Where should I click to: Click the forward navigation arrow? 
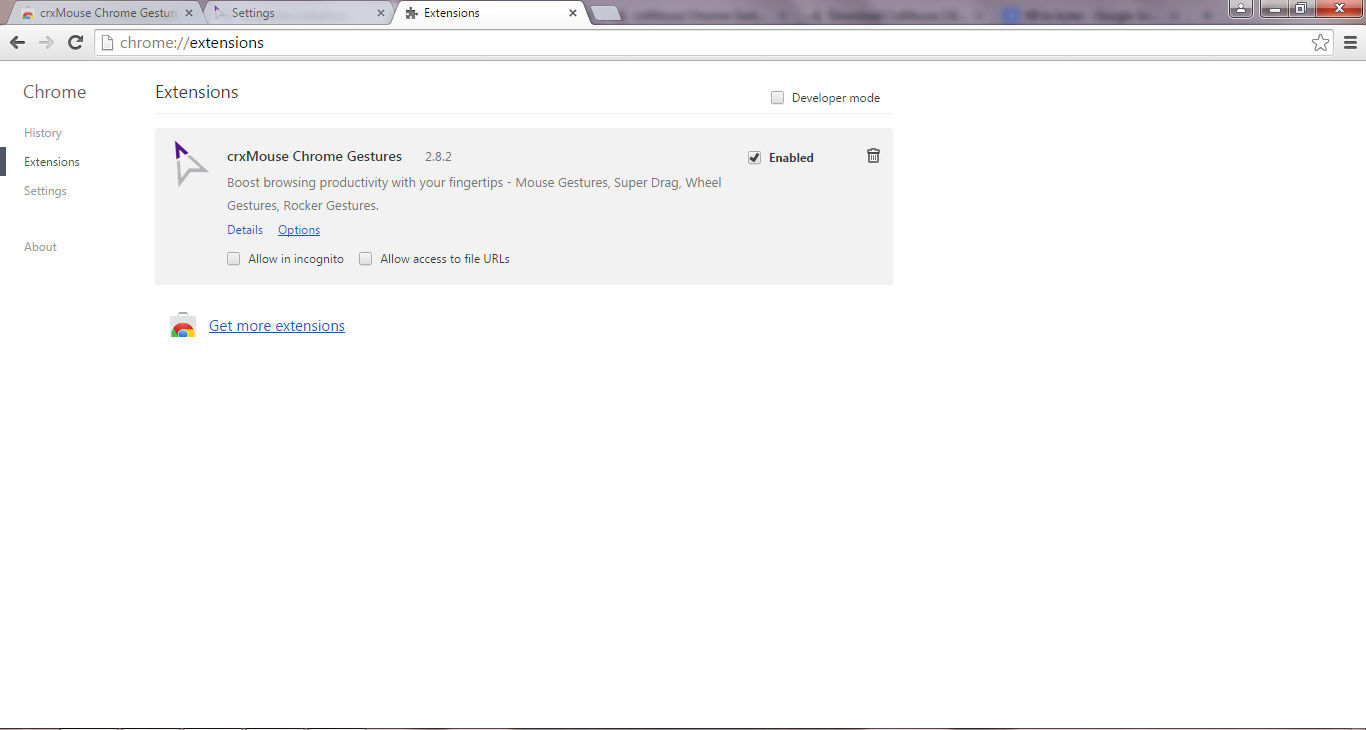[x=46, y=42]
